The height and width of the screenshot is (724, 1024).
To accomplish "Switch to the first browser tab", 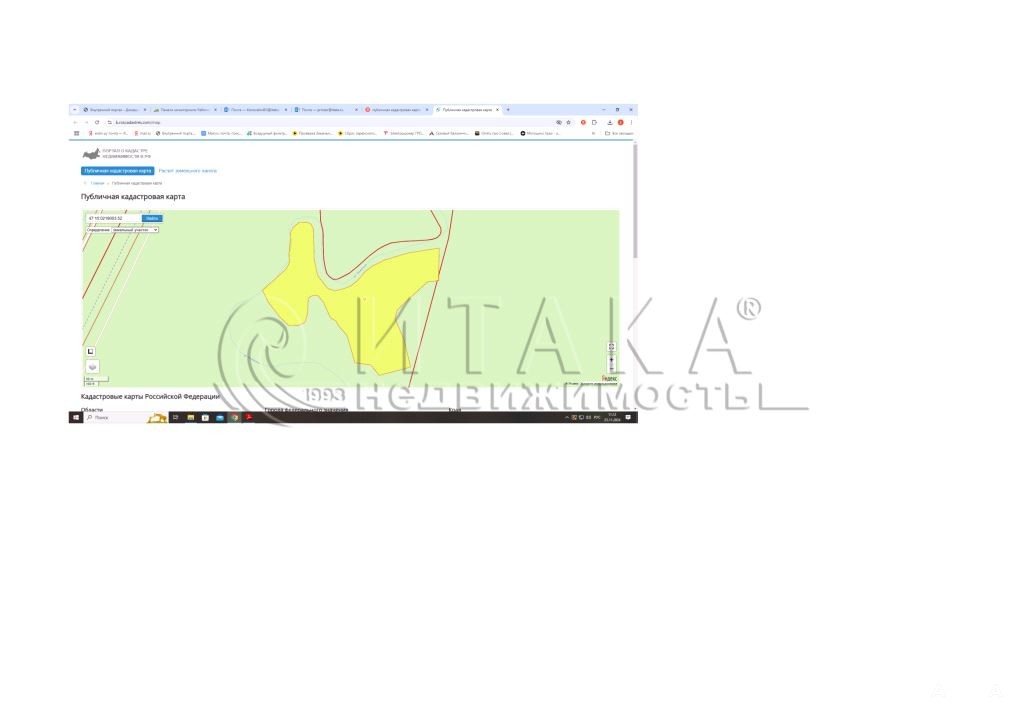I will coord(115,110).
